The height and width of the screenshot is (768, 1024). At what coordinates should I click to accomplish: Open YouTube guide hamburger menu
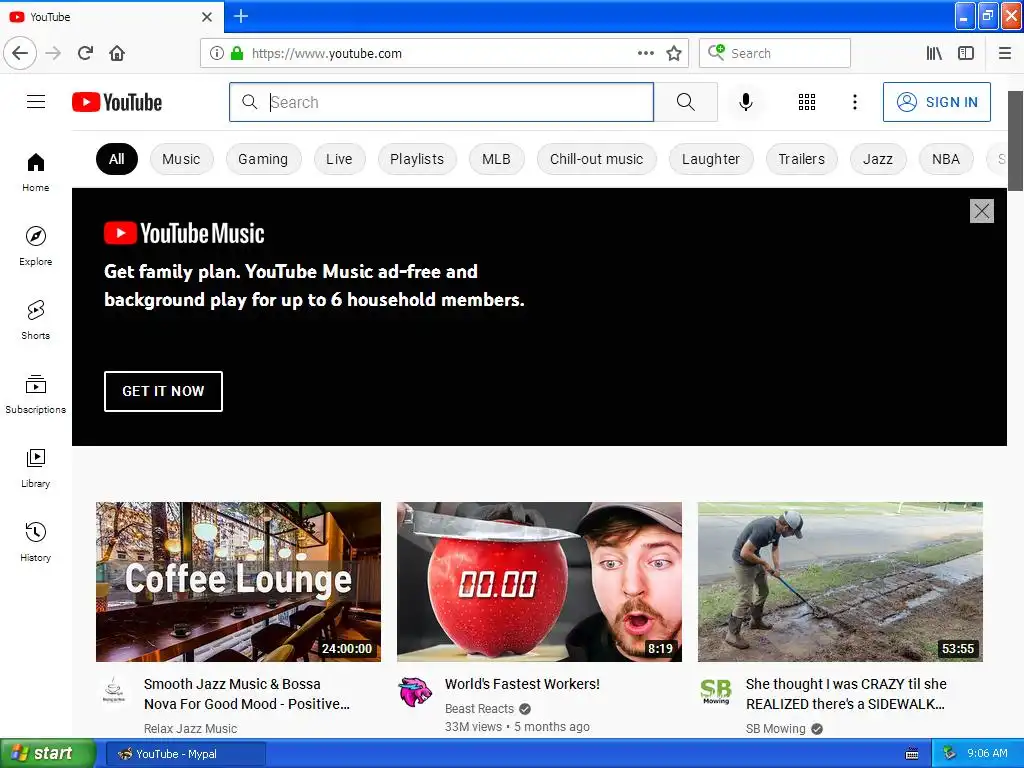[36, 102]
